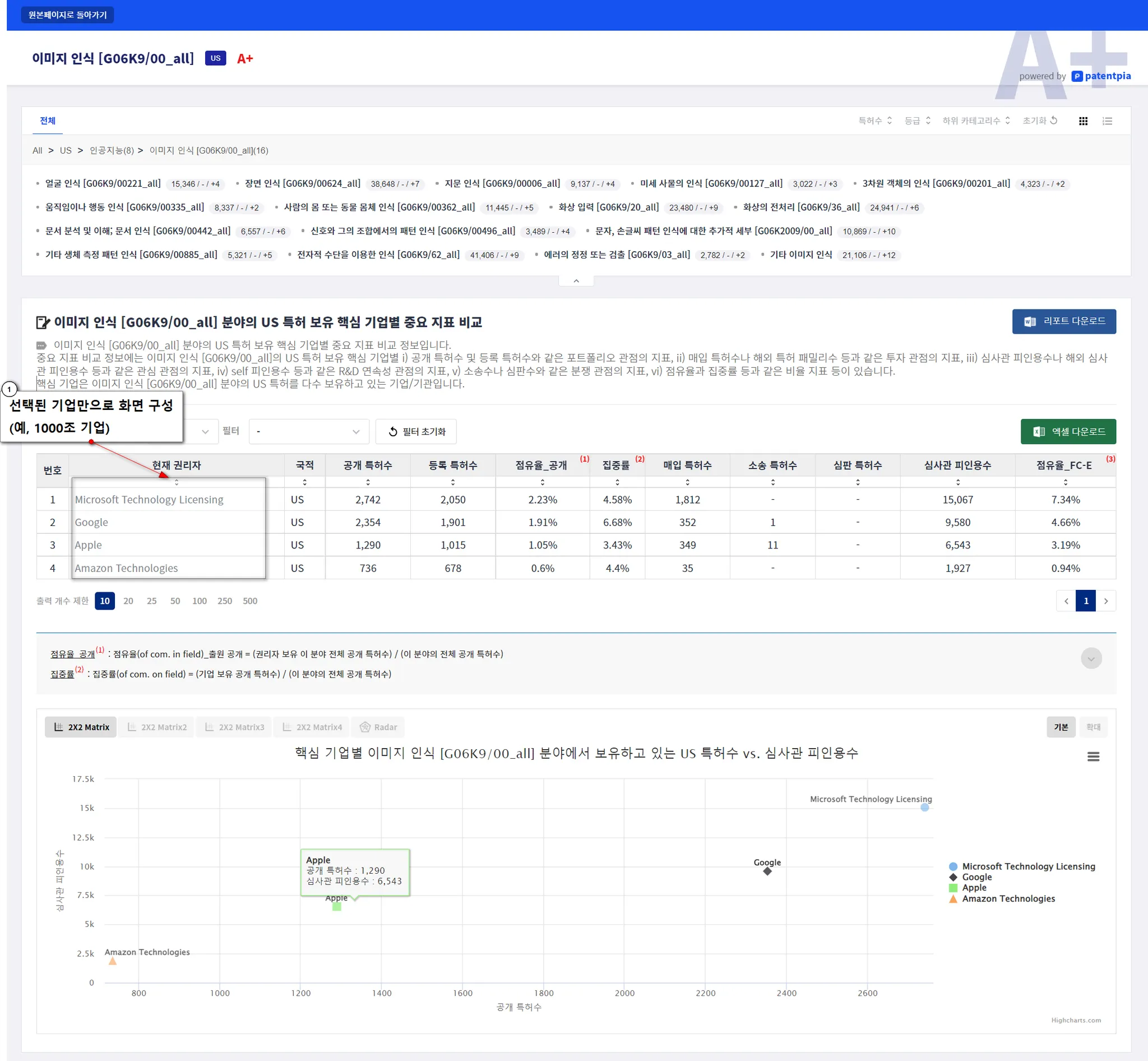Expand the formula notes round chevron

[1091, 658]
